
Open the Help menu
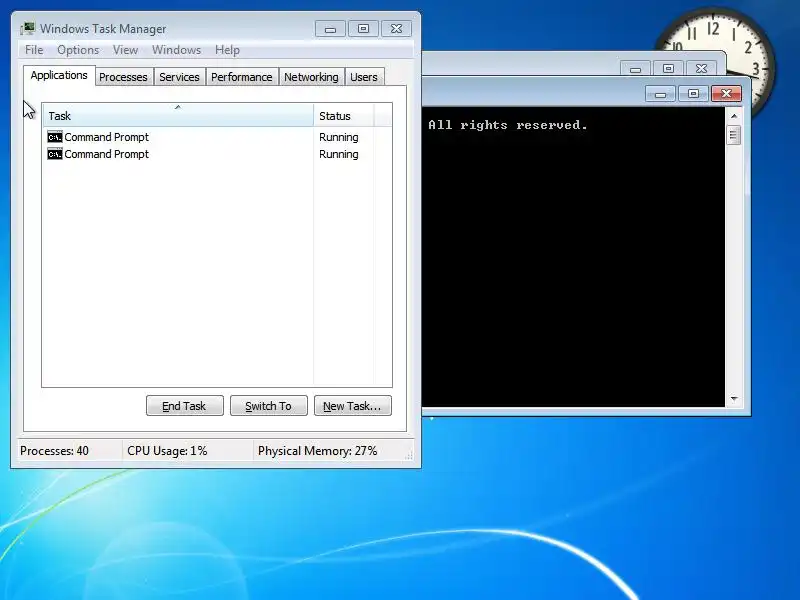tap(227, 50)
